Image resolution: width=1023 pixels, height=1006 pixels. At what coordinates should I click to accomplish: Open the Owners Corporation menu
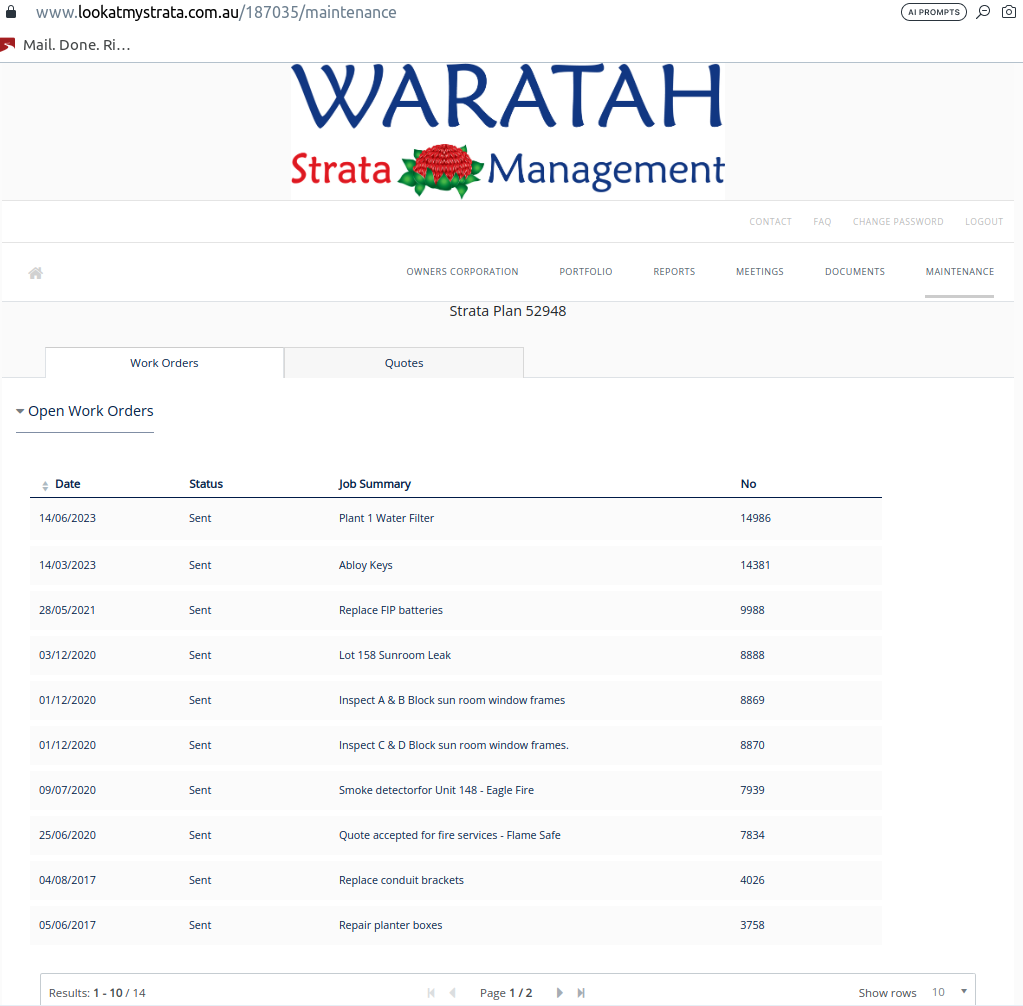(x=463, y=271)
